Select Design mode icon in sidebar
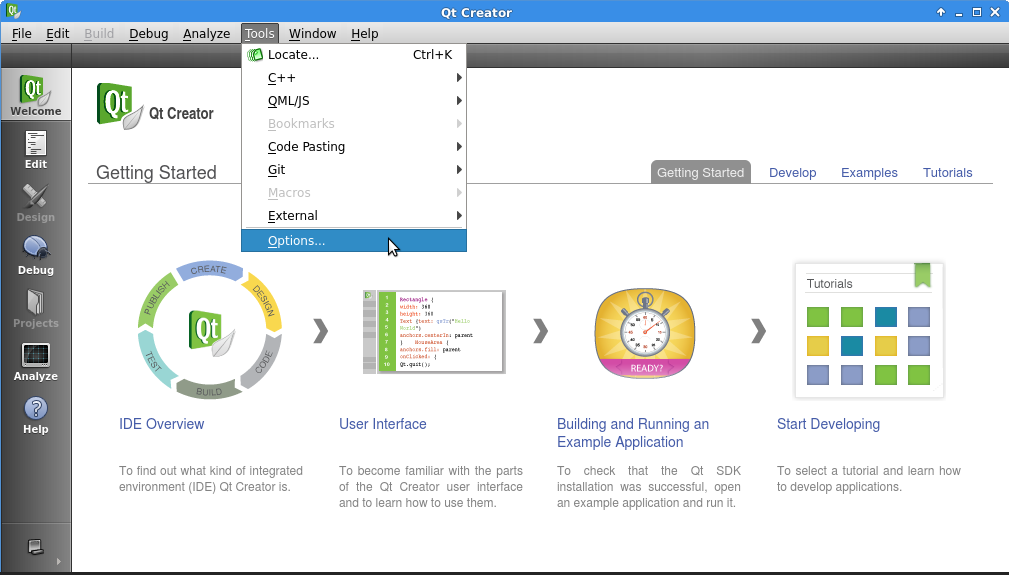1009x575 pixels. pyautogui.click(x=35, y=203)
